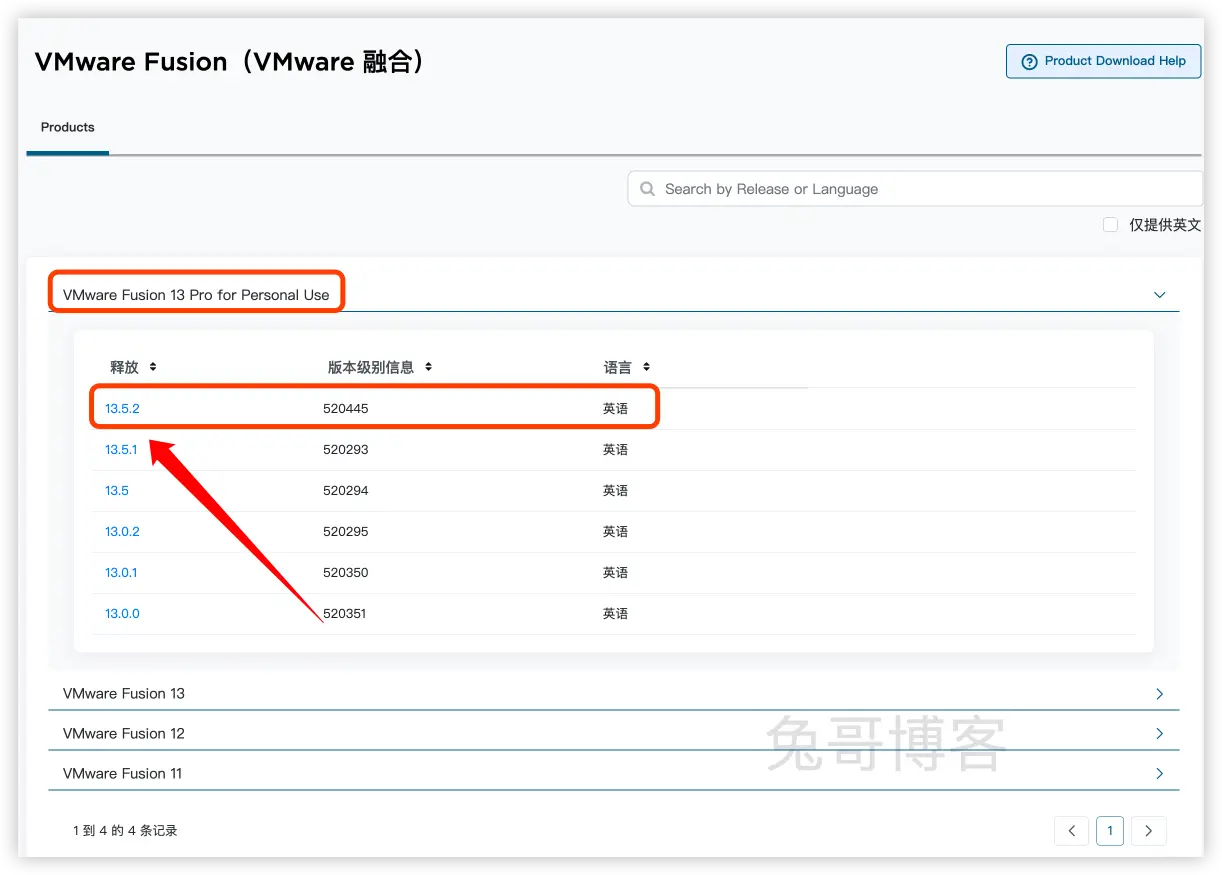Select build number 520351
The width and height of the screenshot is (1222, 875).
pos(345,614)
